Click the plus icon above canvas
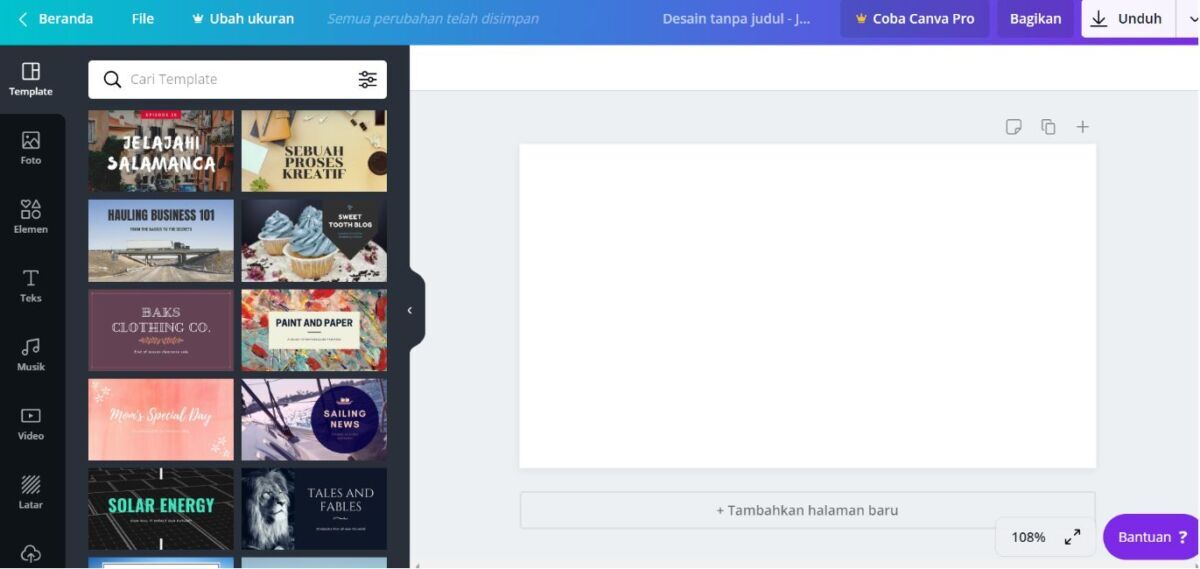This screenshot has height=569, width=1200. tap(1082, 127)
